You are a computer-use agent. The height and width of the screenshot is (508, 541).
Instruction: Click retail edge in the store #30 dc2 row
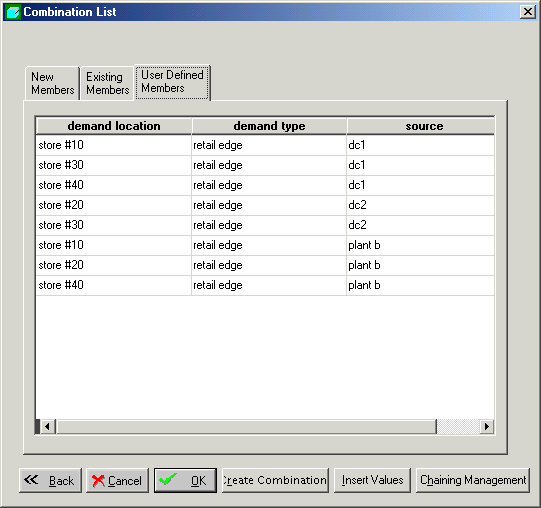click(269, 225)
